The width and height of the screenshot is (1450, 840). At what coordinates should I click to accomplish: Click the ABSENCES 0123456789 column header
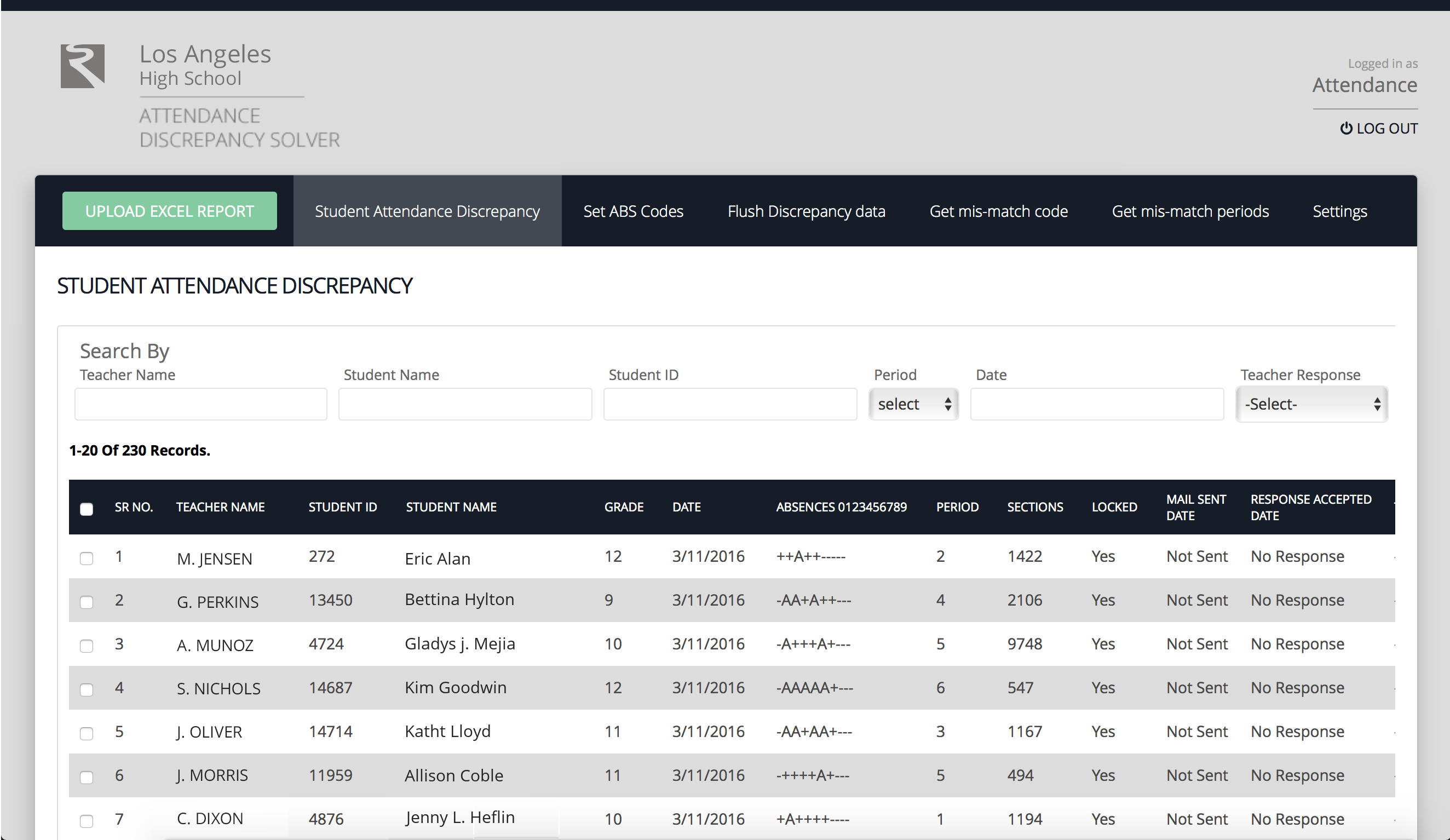pyautogui.click(x=841, y=507)
